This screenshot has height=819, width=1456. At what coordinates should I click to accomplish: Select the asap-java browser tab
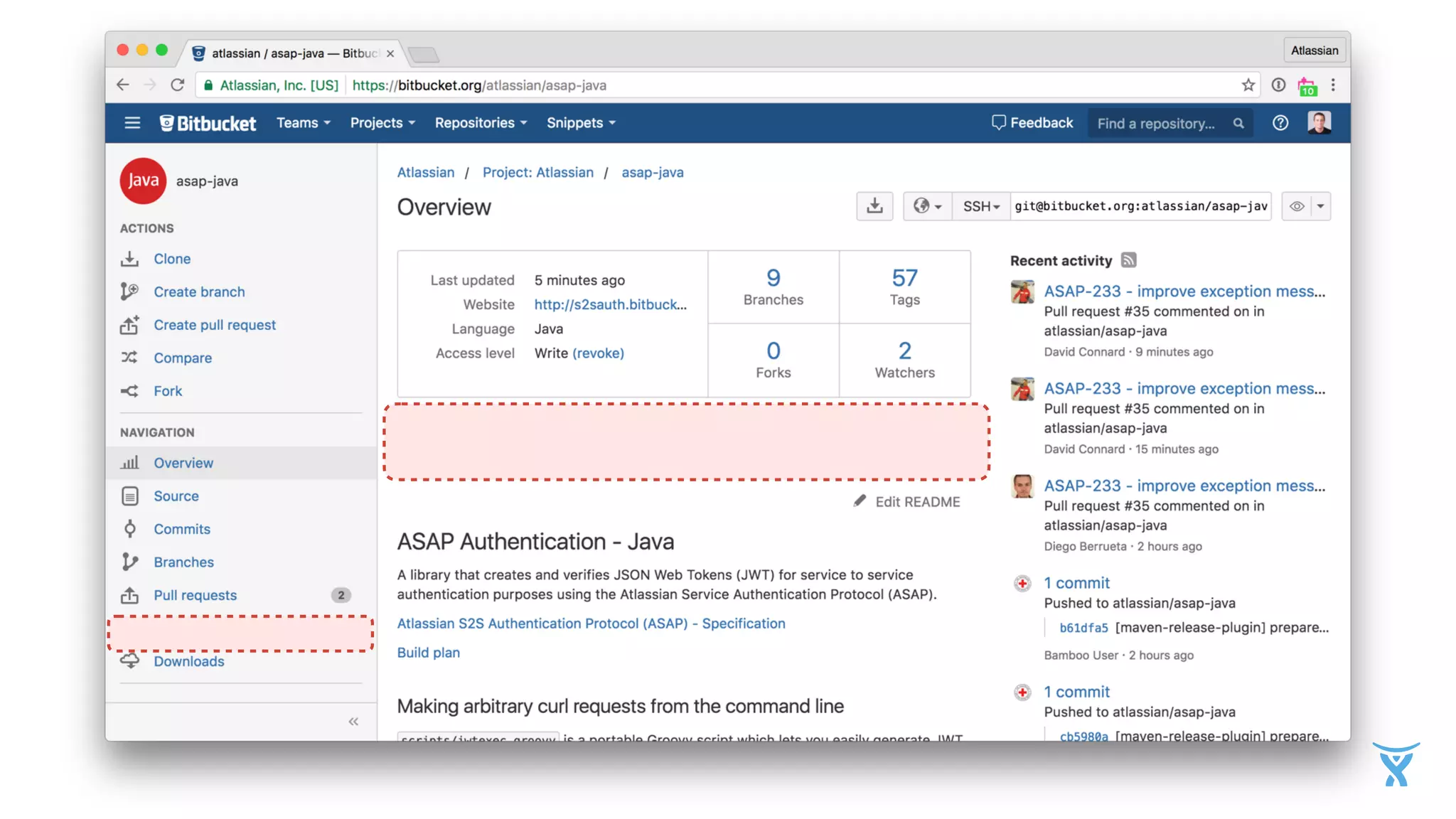tap(294, 53)
